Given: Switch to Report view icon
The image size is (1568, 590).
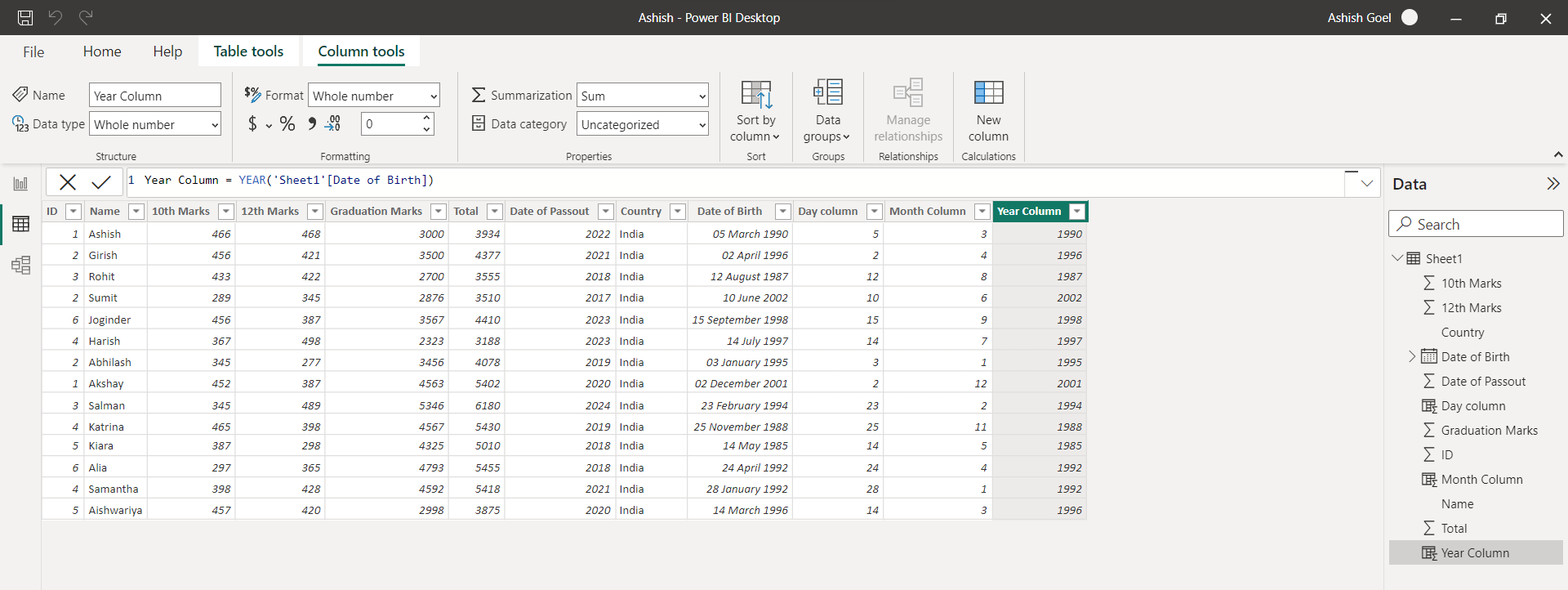Looking at the screenshot, I should point(21,184).
